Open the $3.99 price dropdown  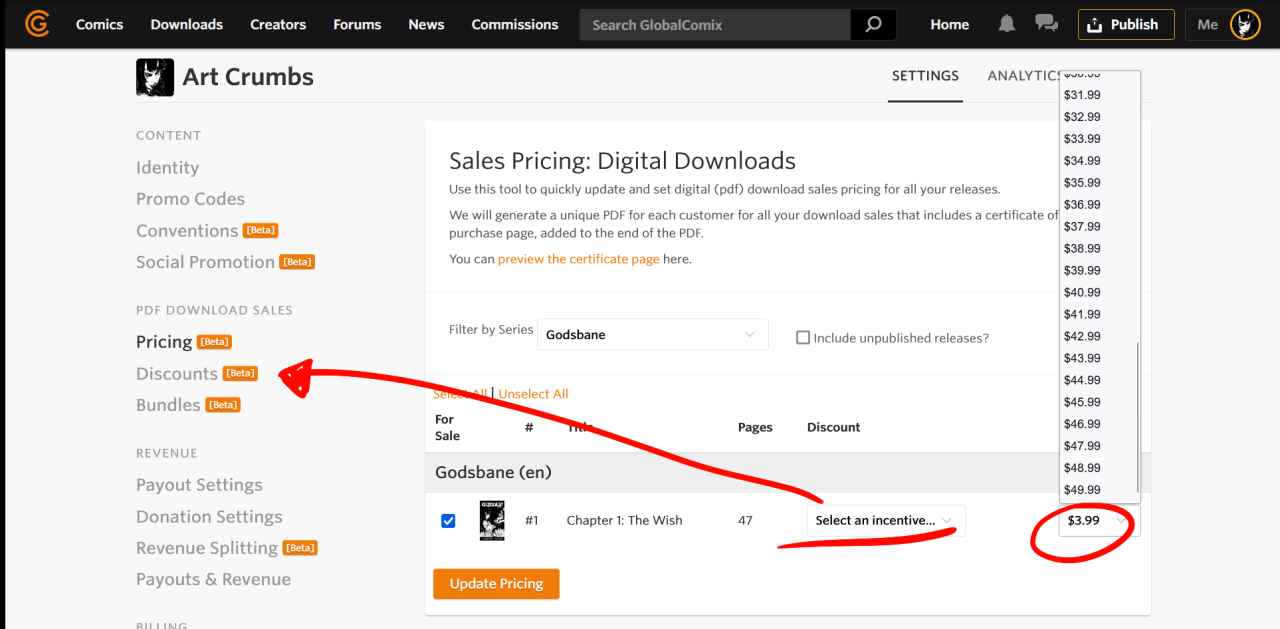pos(1099,520)
